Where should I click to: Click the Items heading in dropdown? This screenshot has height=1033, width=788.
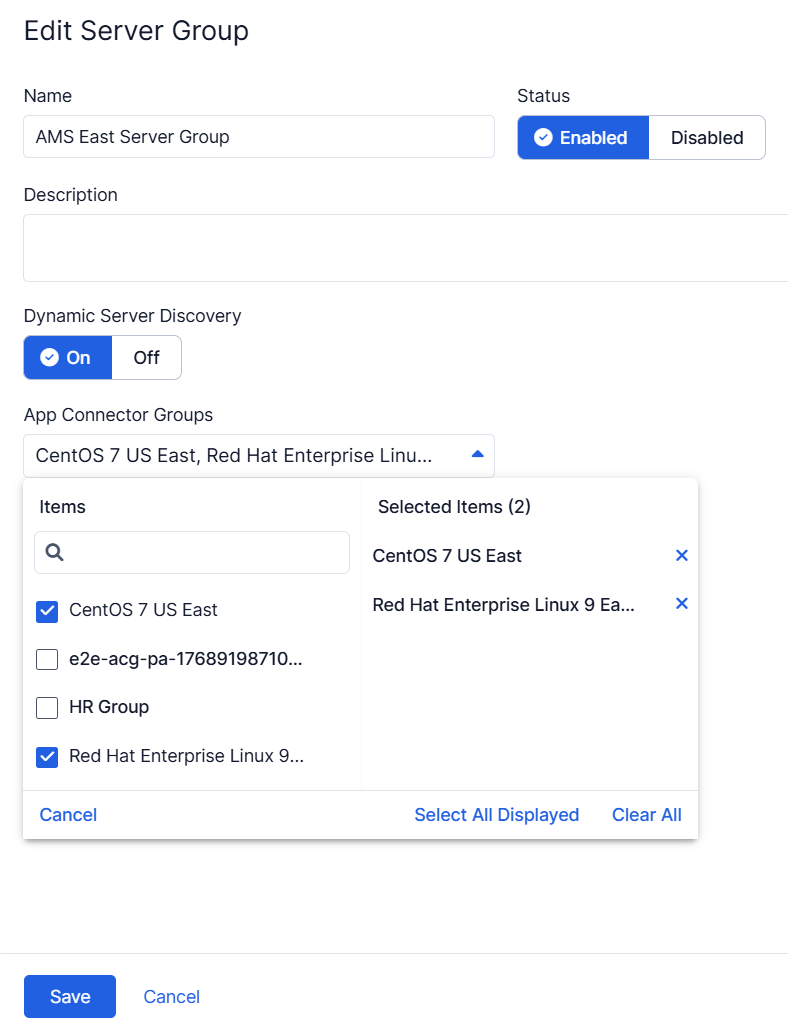(x=63, y=507)
